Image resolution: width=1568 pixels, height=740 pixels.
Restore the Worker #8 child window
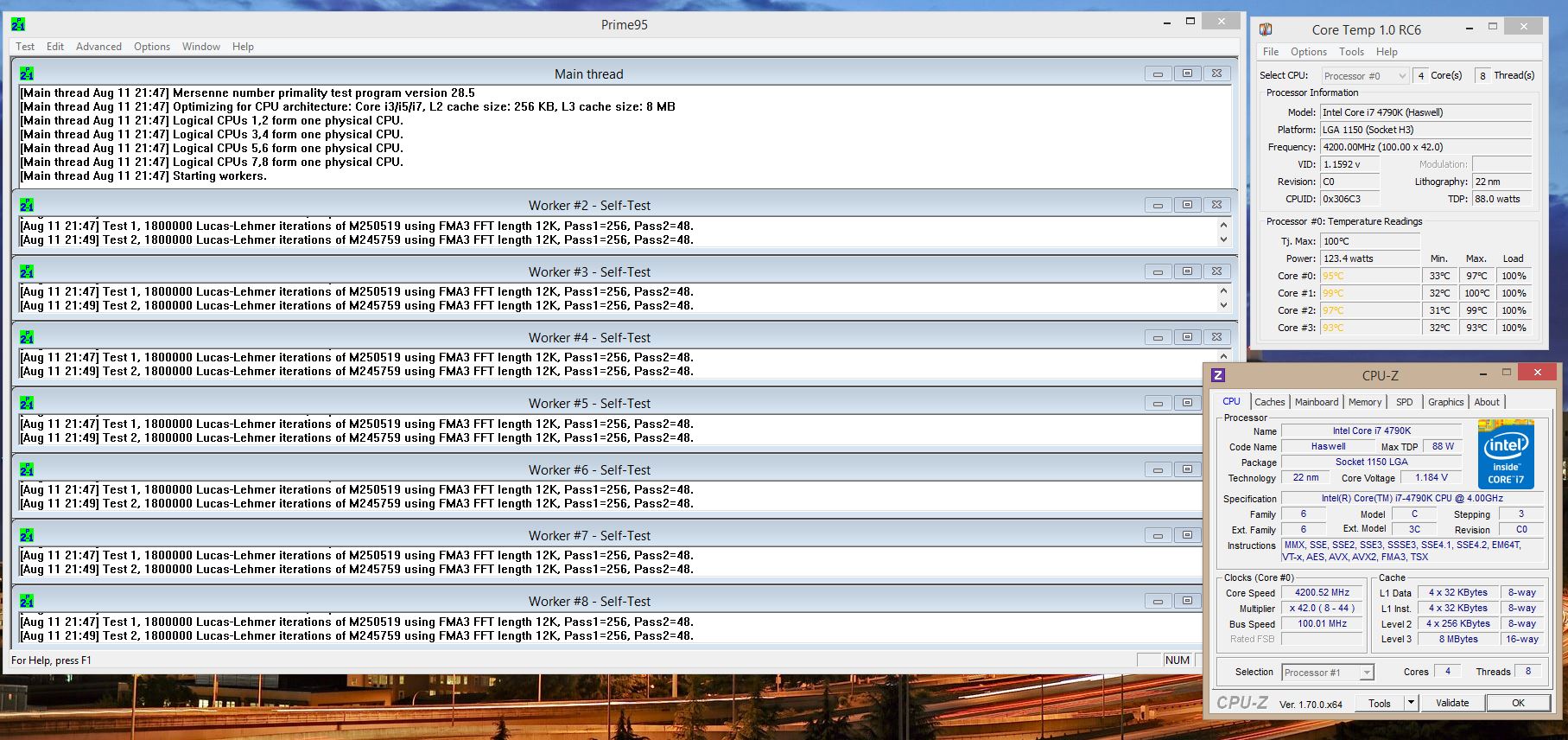(1187, 601)
